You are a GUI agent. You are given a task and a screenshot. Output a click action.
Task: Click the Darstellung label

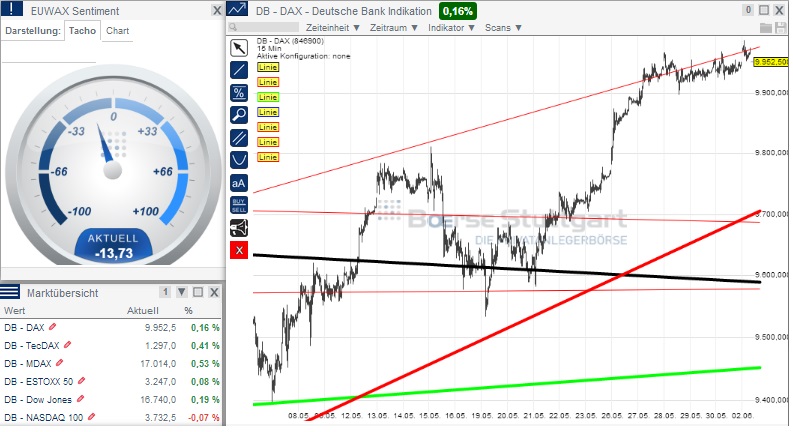(33, 31)
